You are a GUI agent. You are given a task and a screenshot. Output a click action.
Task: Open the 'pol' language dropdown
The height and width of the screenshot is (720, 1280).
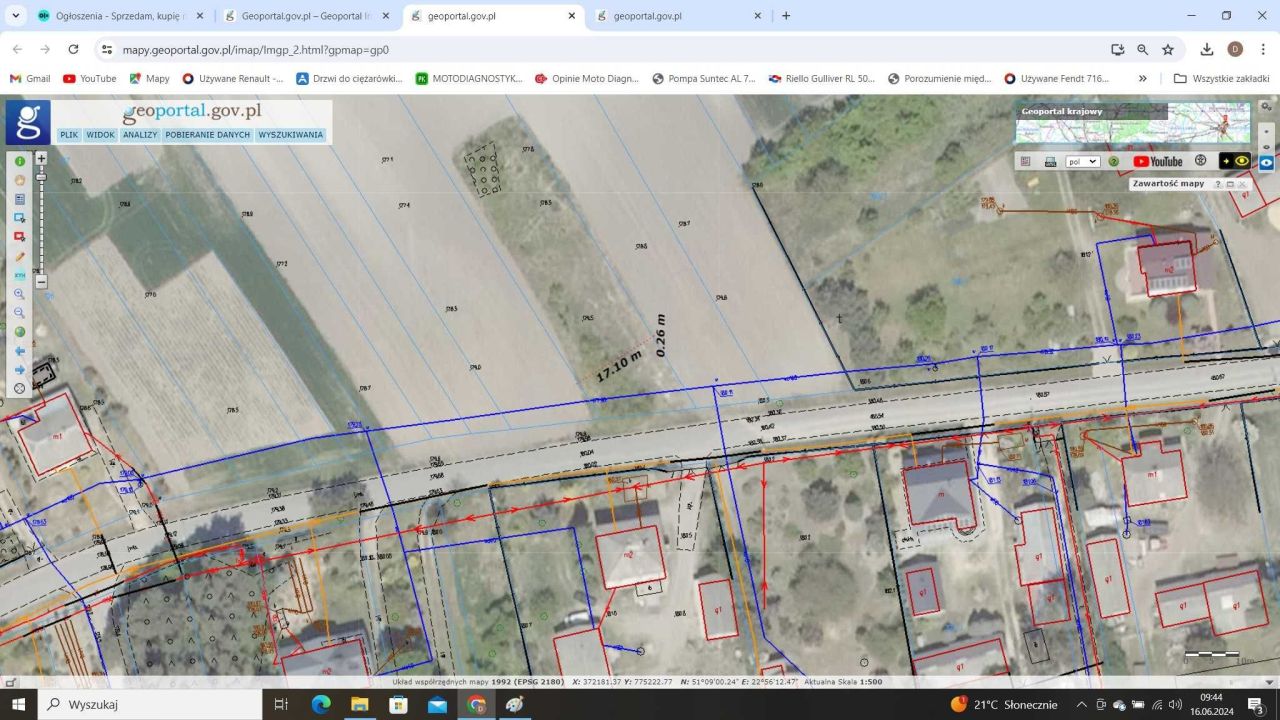click(x=1082, y=161)
